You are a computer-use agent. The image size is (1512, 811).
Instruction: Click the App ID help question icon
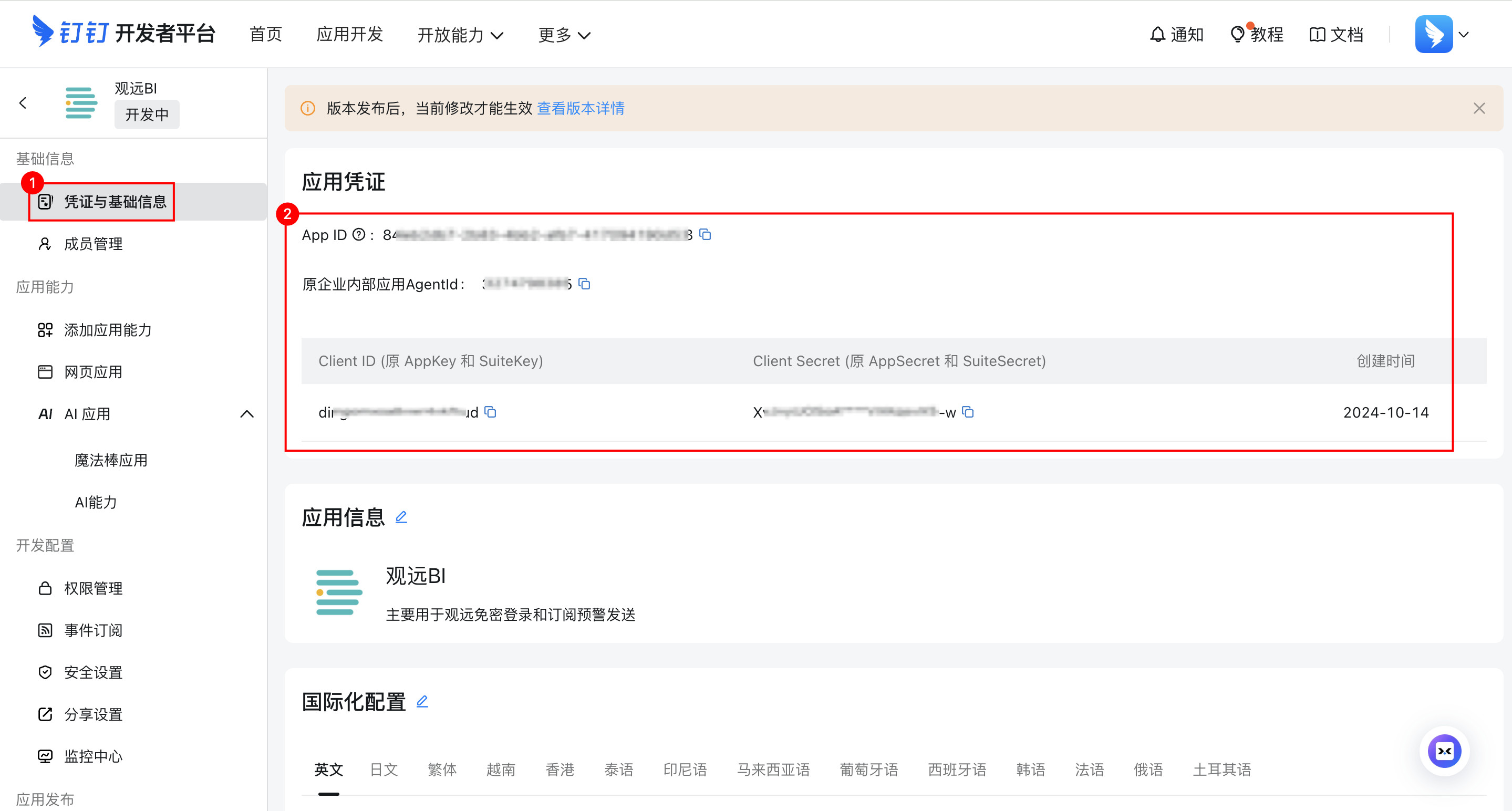[x=358, y=235]
